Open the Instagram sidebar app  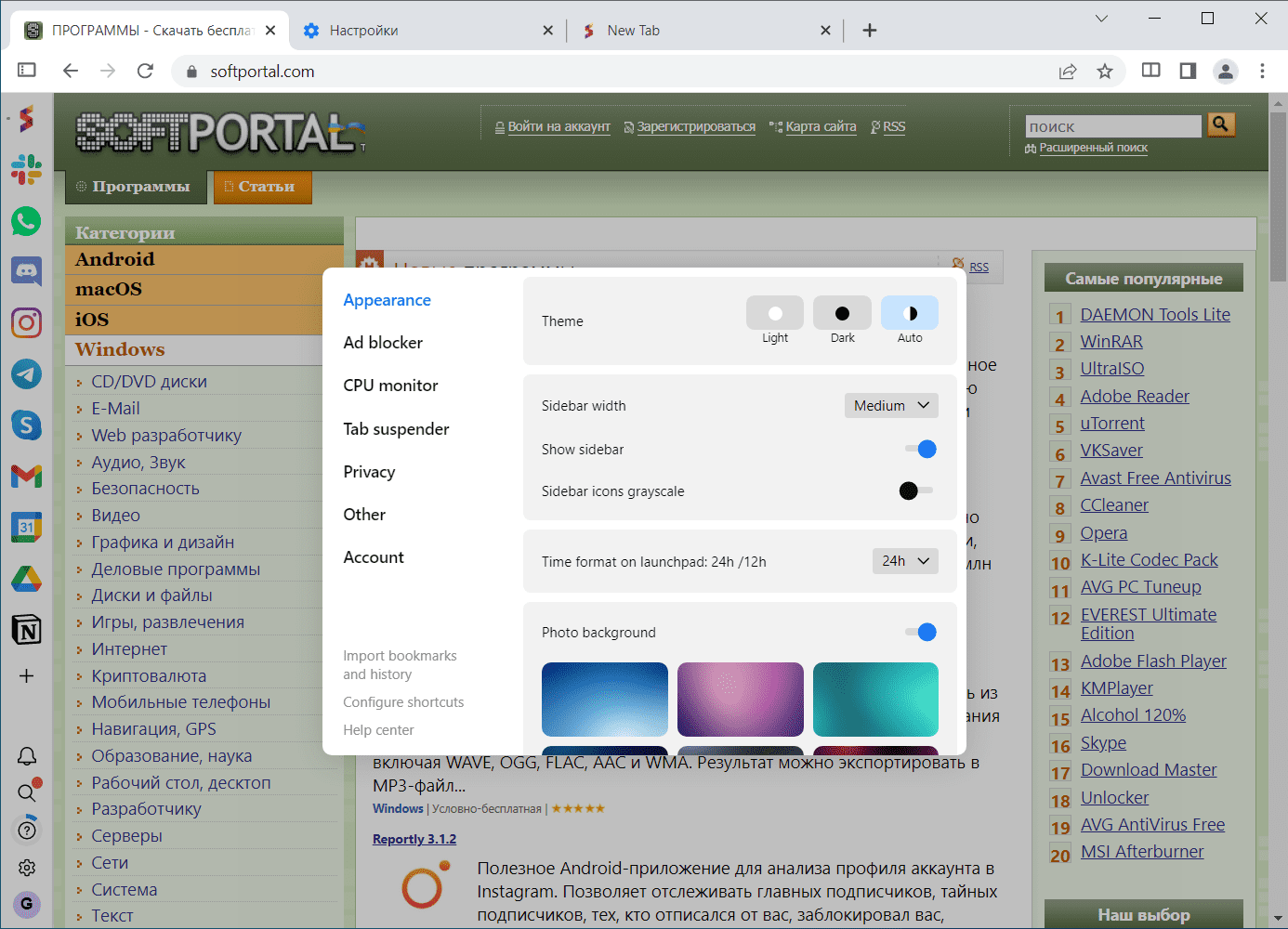[26, 322]
